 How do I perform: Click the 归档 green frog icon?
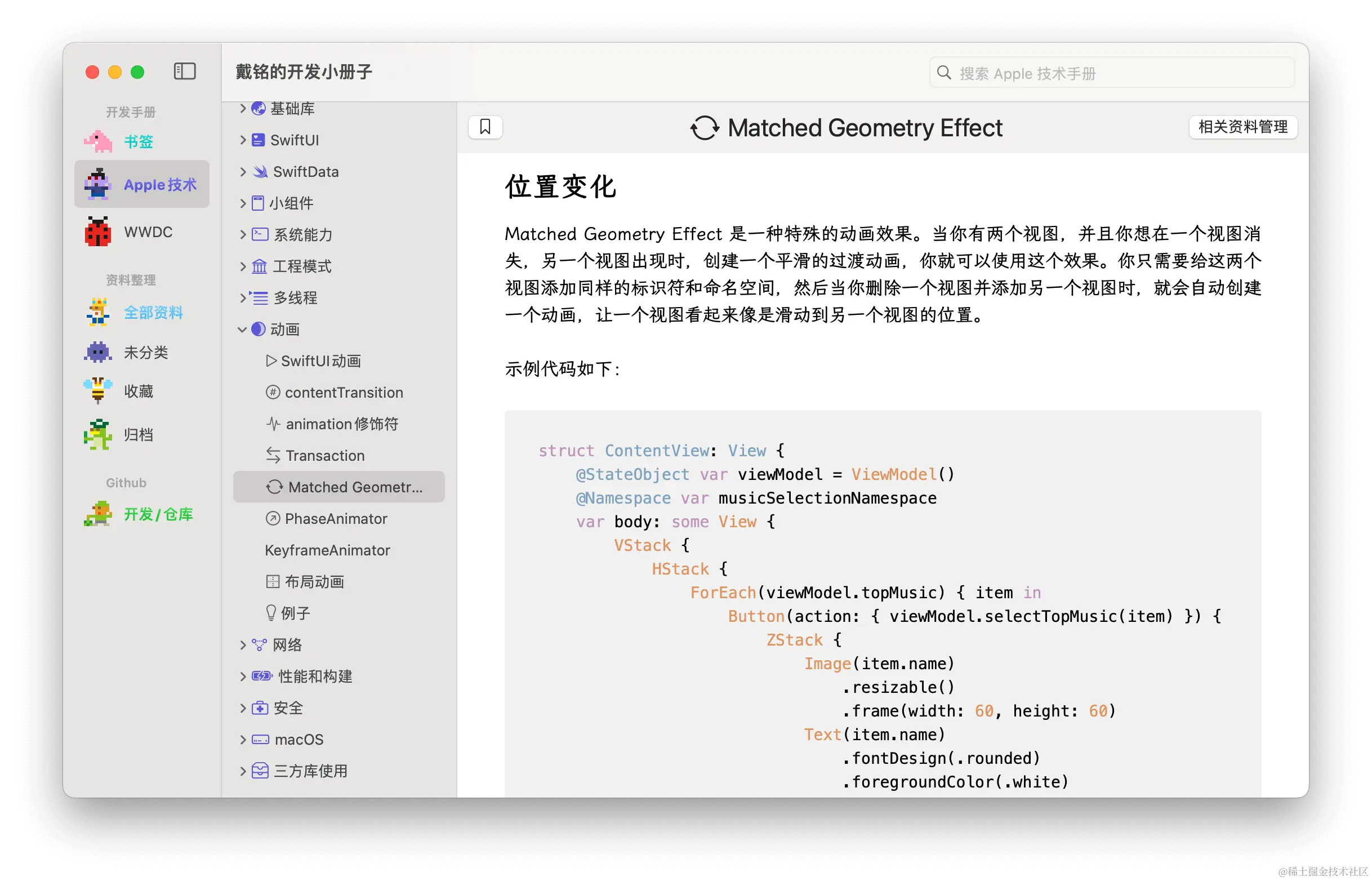tap(98, 435)
